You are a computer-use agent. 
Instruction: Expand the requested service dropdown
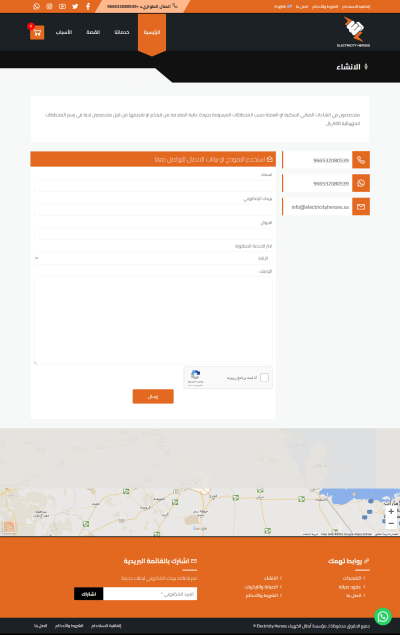coord(153,258)
